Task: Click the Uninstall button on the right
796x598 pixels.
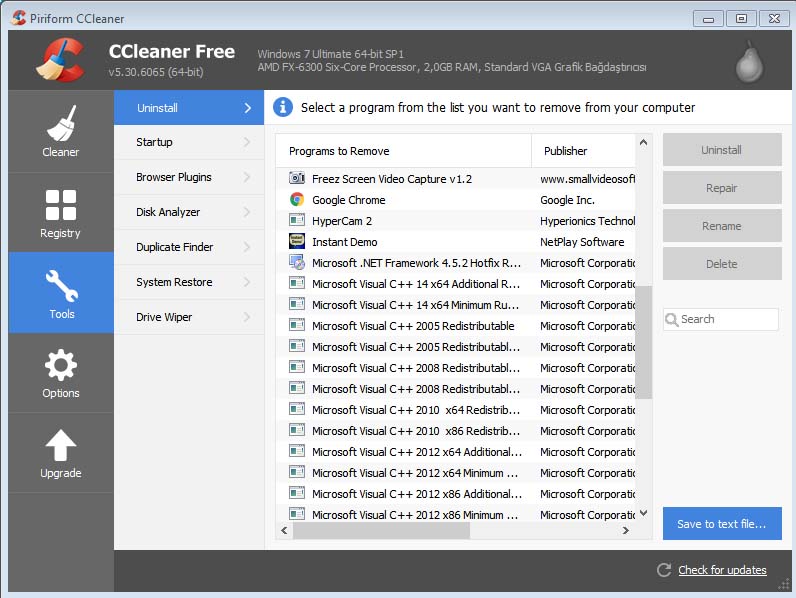Action: (722, 150)
